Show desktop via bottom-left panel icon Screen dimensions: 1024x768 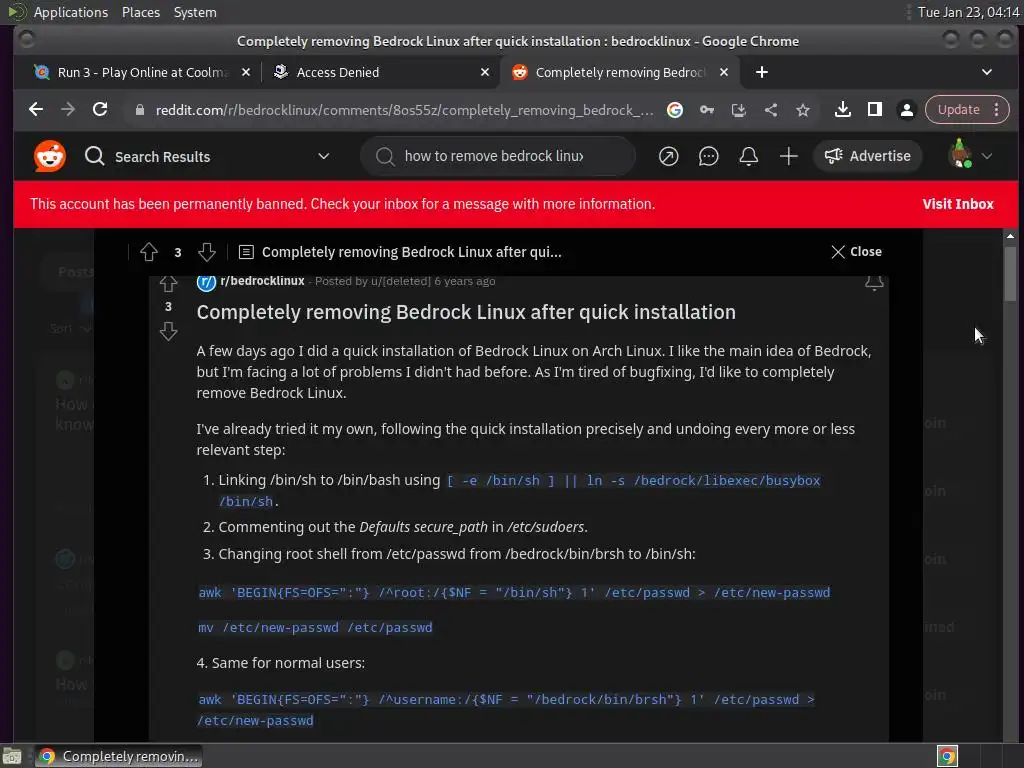pyautogui.click(x=12, y=756)
